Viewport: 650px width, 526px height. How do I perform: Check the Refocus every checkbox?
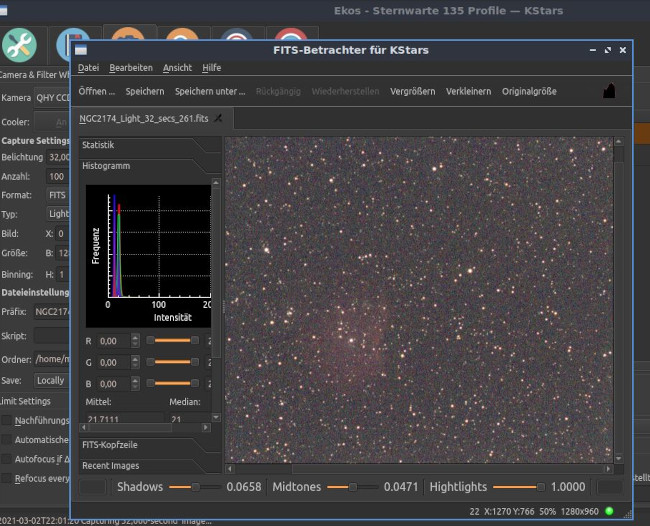[x=7, y=477]
